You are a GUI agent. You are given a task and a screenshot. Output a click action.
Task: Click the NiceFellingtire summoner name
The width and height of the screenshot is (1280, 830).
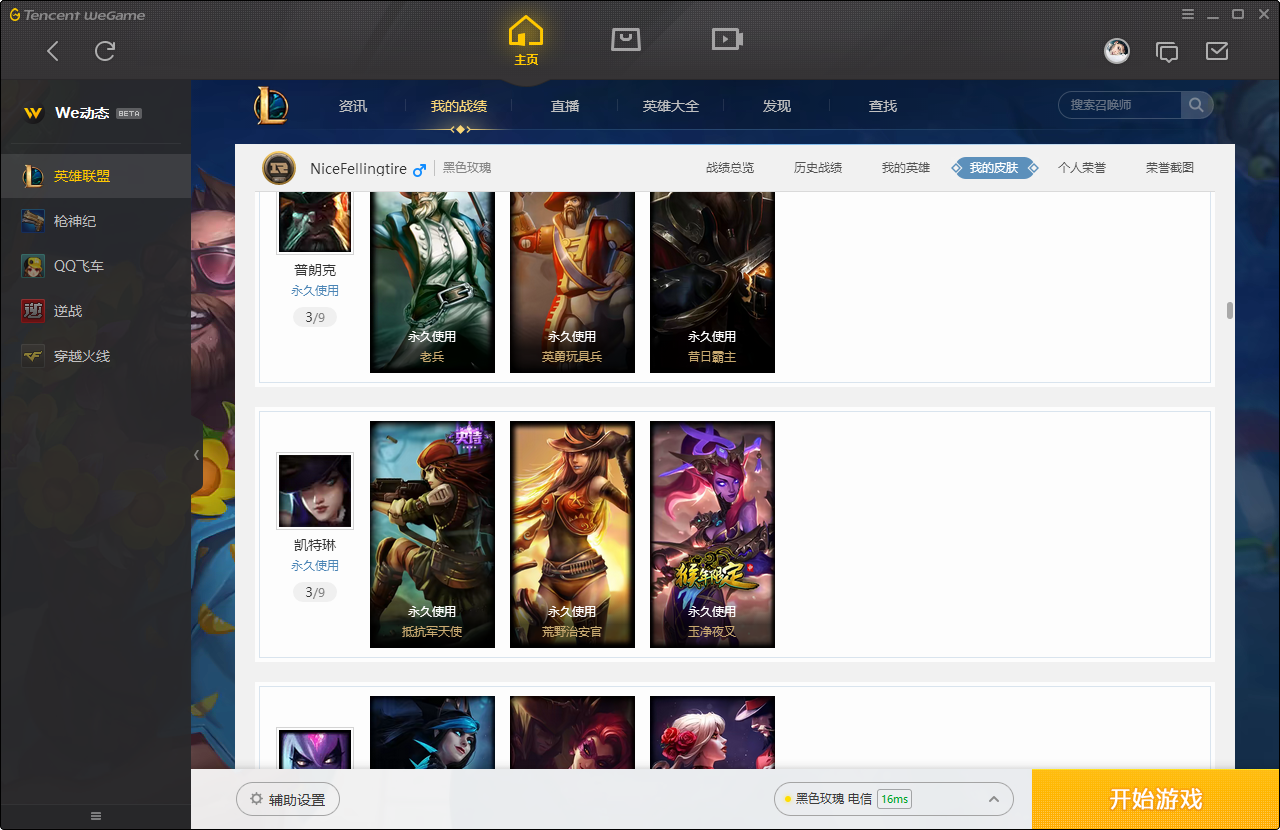click(358, 169)
